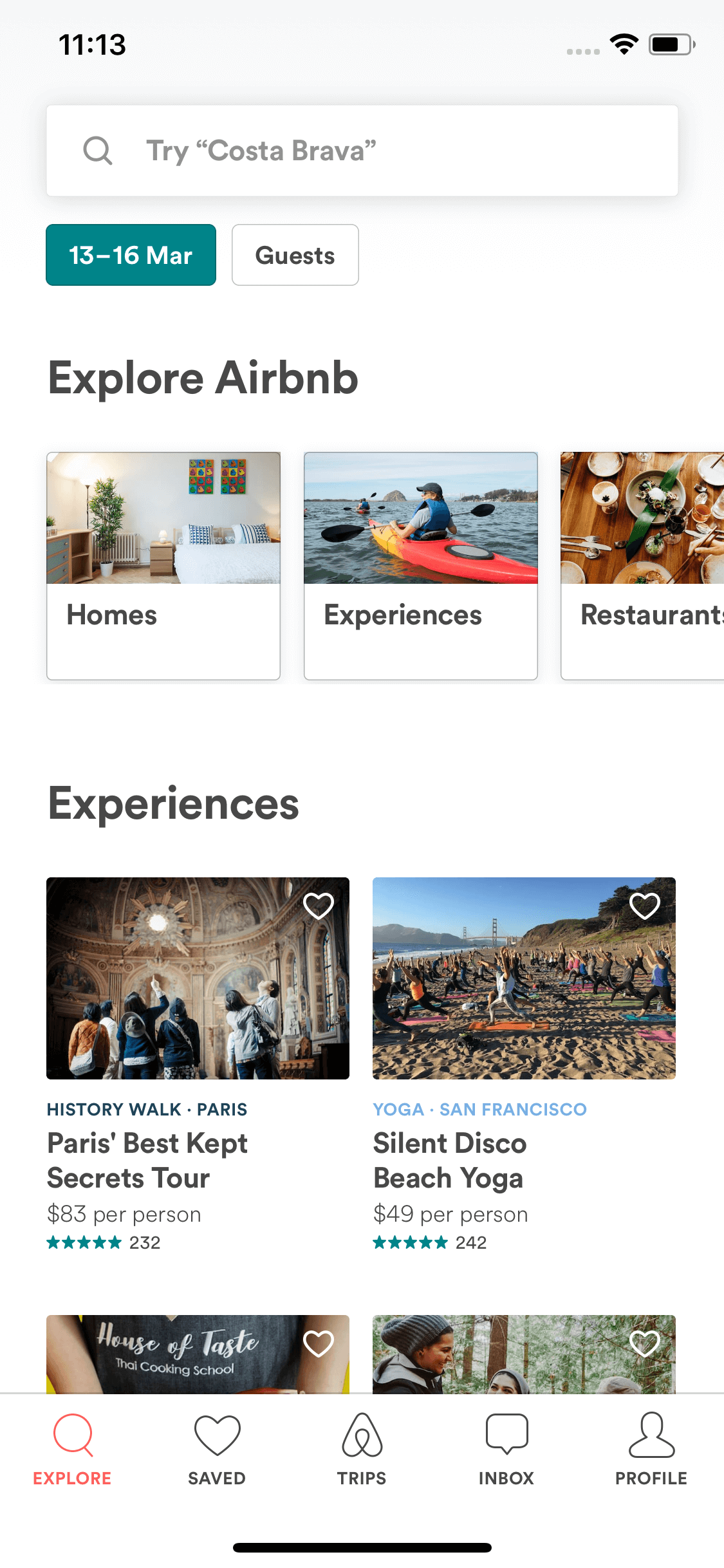Image resolution: width=724 pixels, height=1568 pixels.
Task: Tap the search magnifier icon
Action: tap(98, 151)
